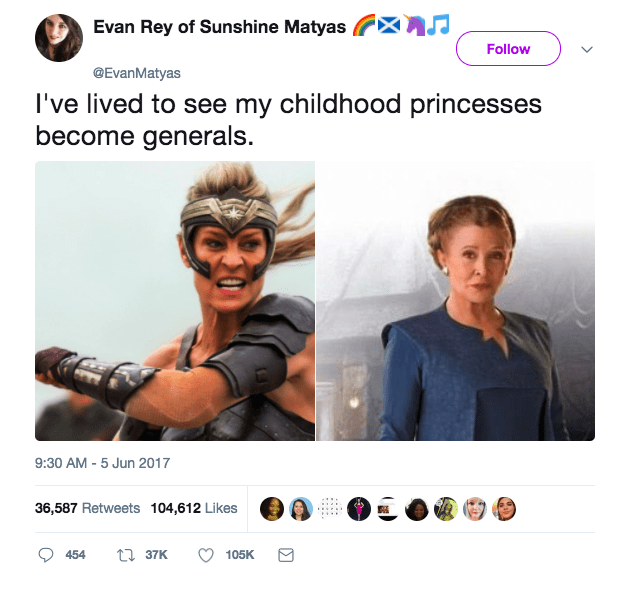Open the right blue dress image
The width and height of the screenshot is (634, 592).
pyautogui.click(x=456, y=300)
